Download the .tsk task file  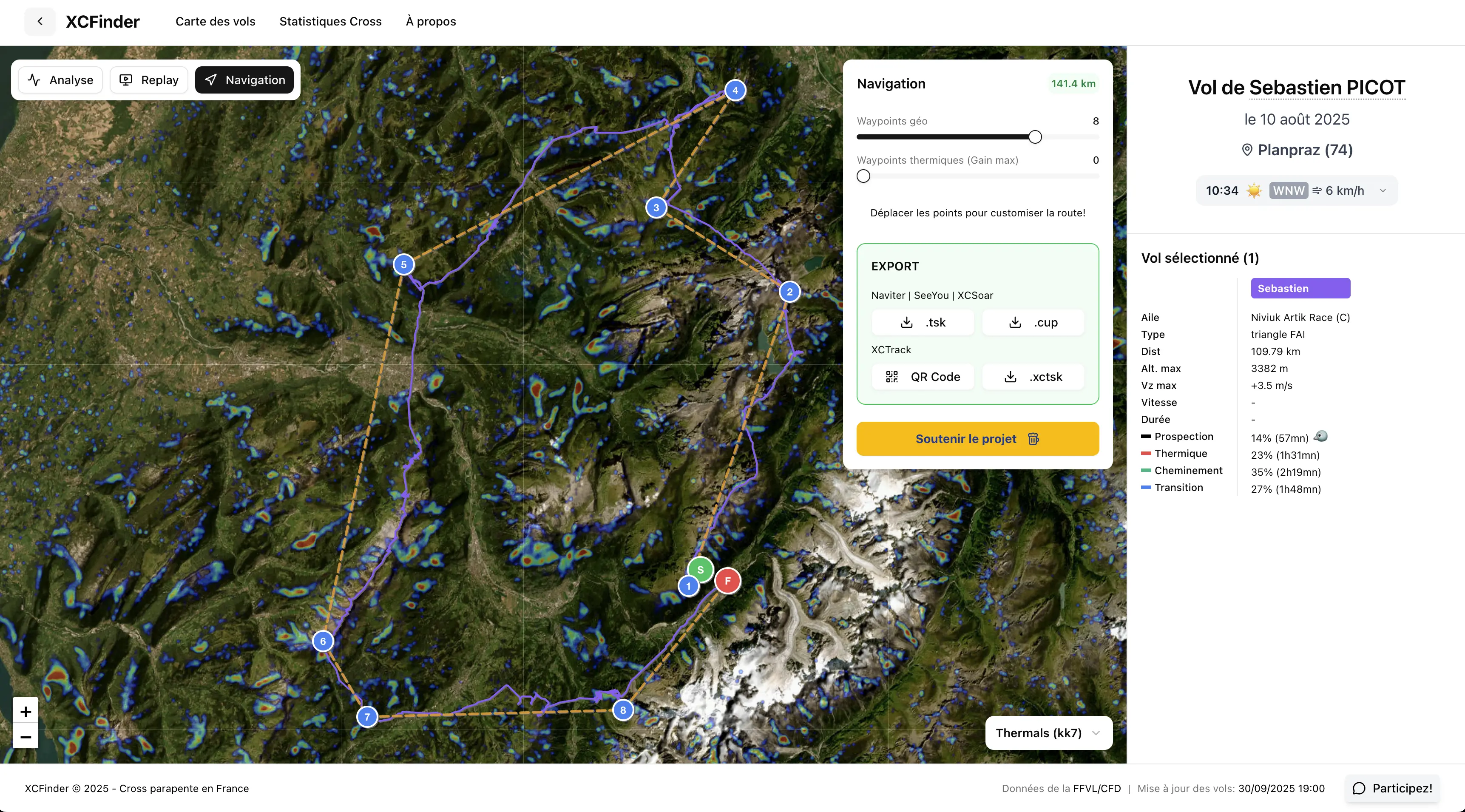(x=923, y=322)
